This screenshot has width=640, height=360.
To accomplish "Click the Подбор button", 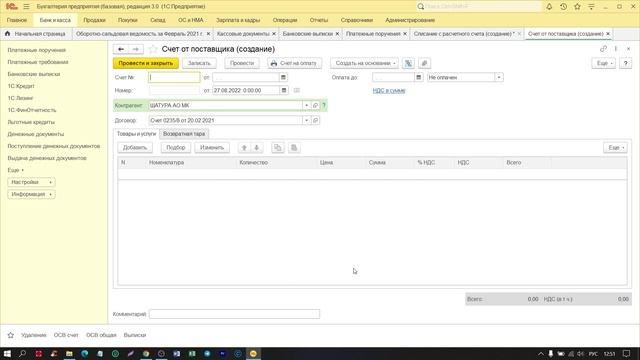I will (x=176, y=147).
